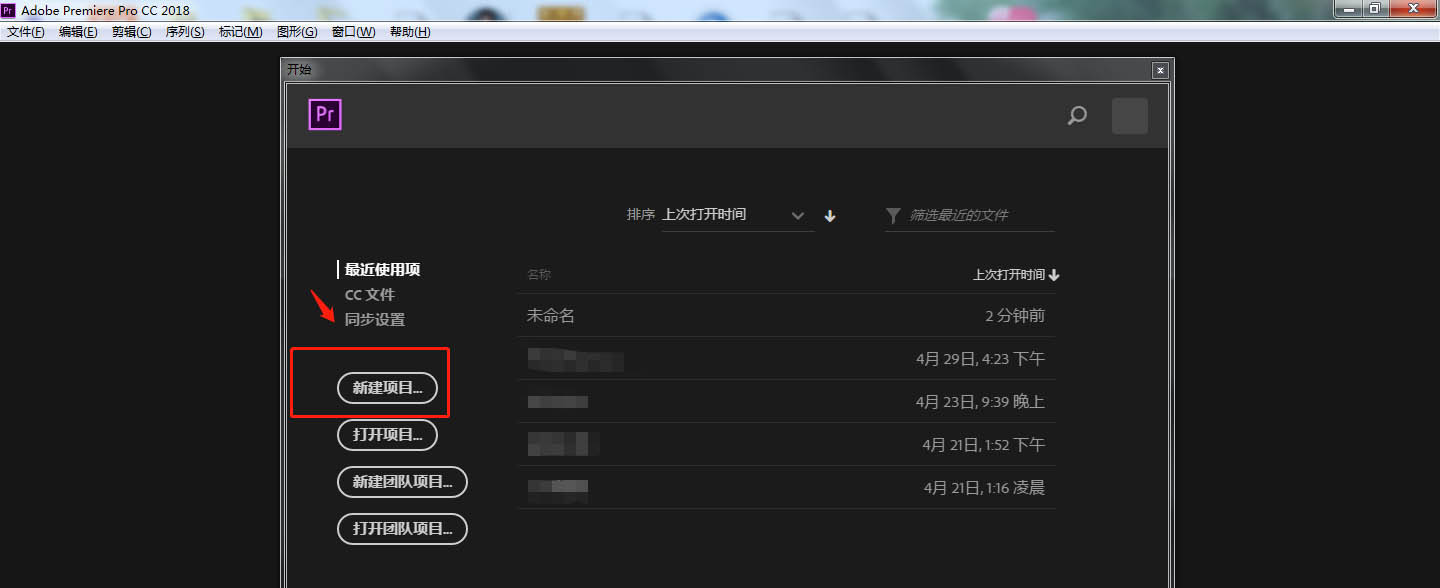This screenshot has width=1440, height=588.
Task: Open the recent project 未命名
Action: tap(787, 315)
